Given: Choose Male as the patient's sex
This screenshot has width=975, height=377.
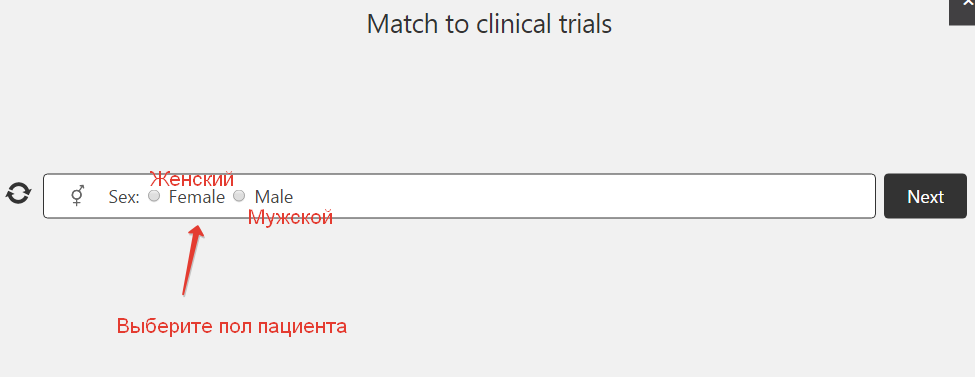Looking at the screenshot, I should coord(239,196).
